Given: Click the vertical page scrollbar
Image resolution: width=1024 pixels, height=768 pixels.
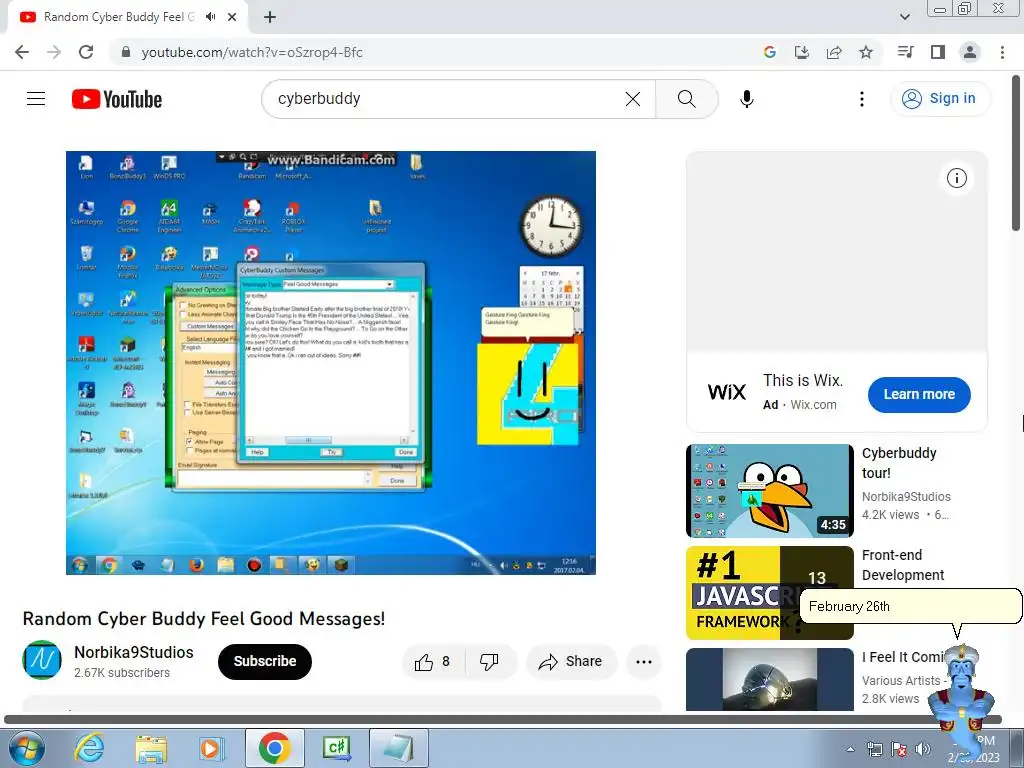Looking at the screenshot, I should point(1017,153).
